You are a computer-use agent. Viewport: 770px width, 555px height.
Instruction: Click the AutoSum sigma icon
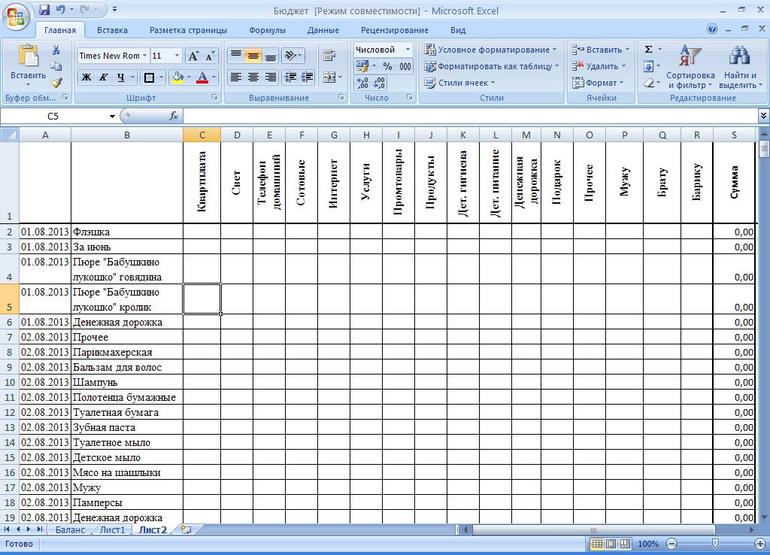(x=648, y=49)
